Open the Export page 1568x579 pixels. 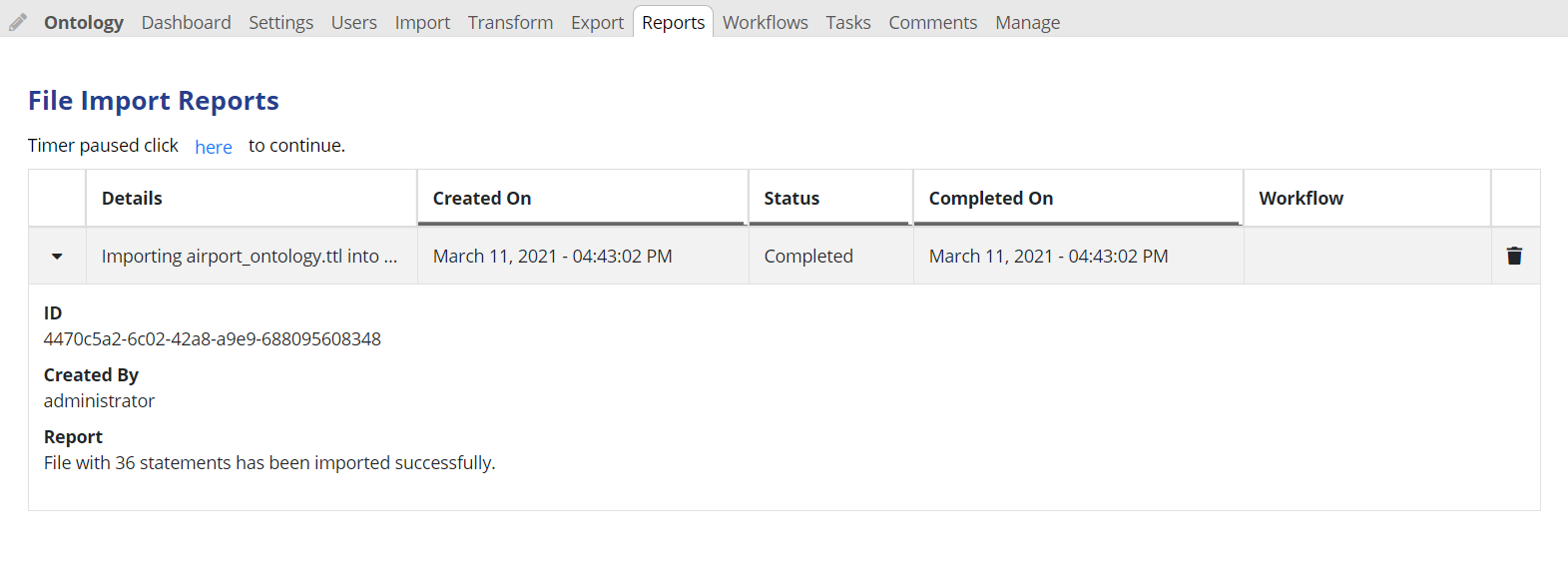click(597, 21)
